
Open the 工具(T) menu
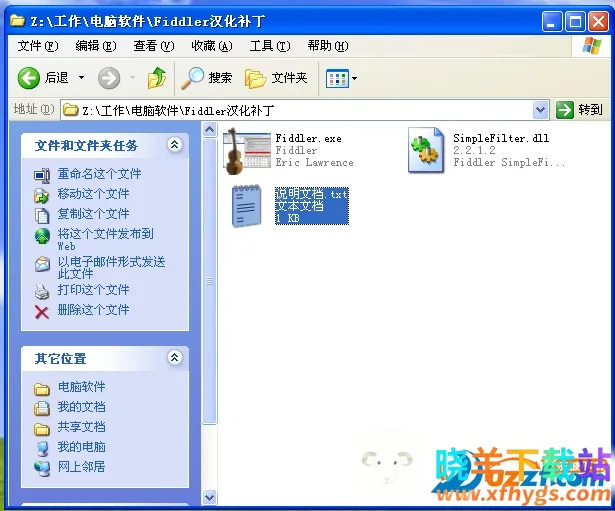[x=269, y=46]
